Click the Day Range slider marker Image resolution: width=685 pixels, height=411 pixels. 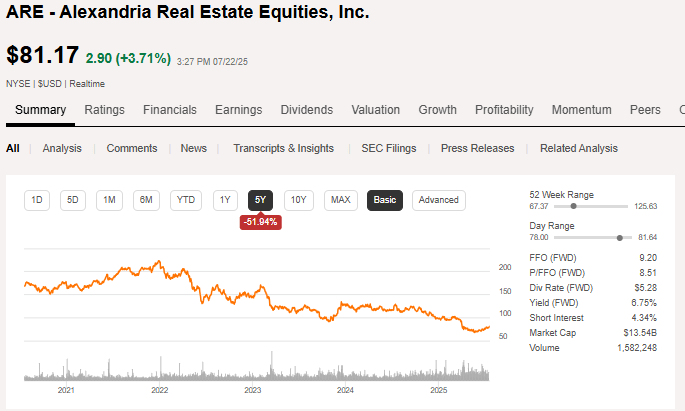click(x=621, y=238)
